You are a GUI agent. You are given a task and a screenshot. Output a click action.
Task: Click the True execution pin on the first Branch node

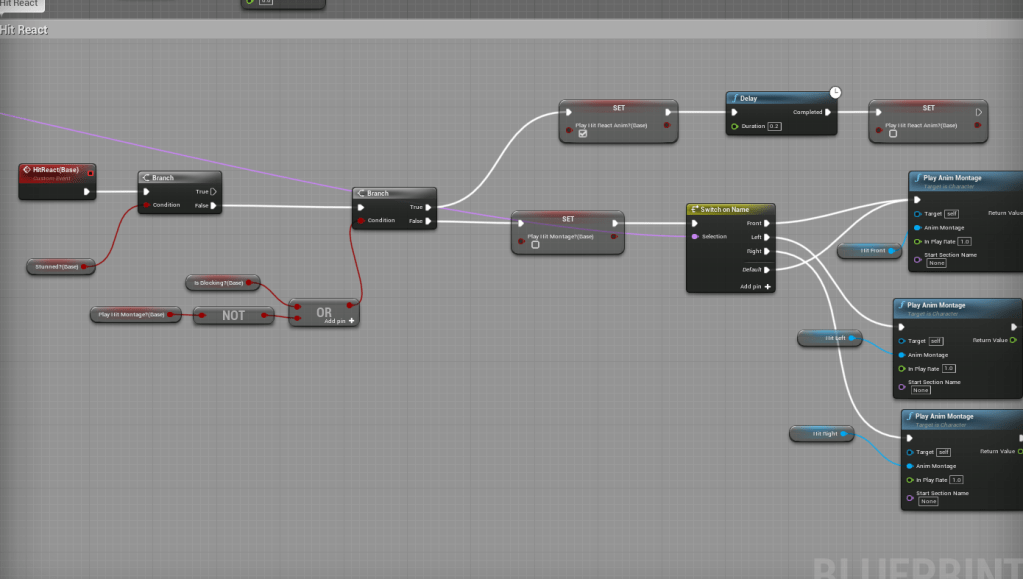tap(214, 191)
